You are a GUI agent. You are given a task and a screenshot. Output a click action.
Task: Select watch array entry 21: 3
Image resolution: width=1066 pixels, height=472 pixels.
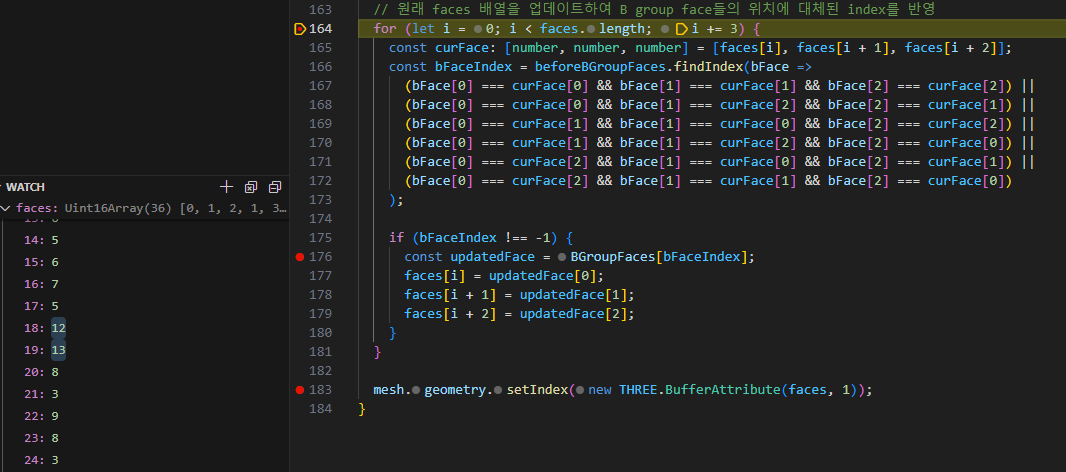point(144,394)
